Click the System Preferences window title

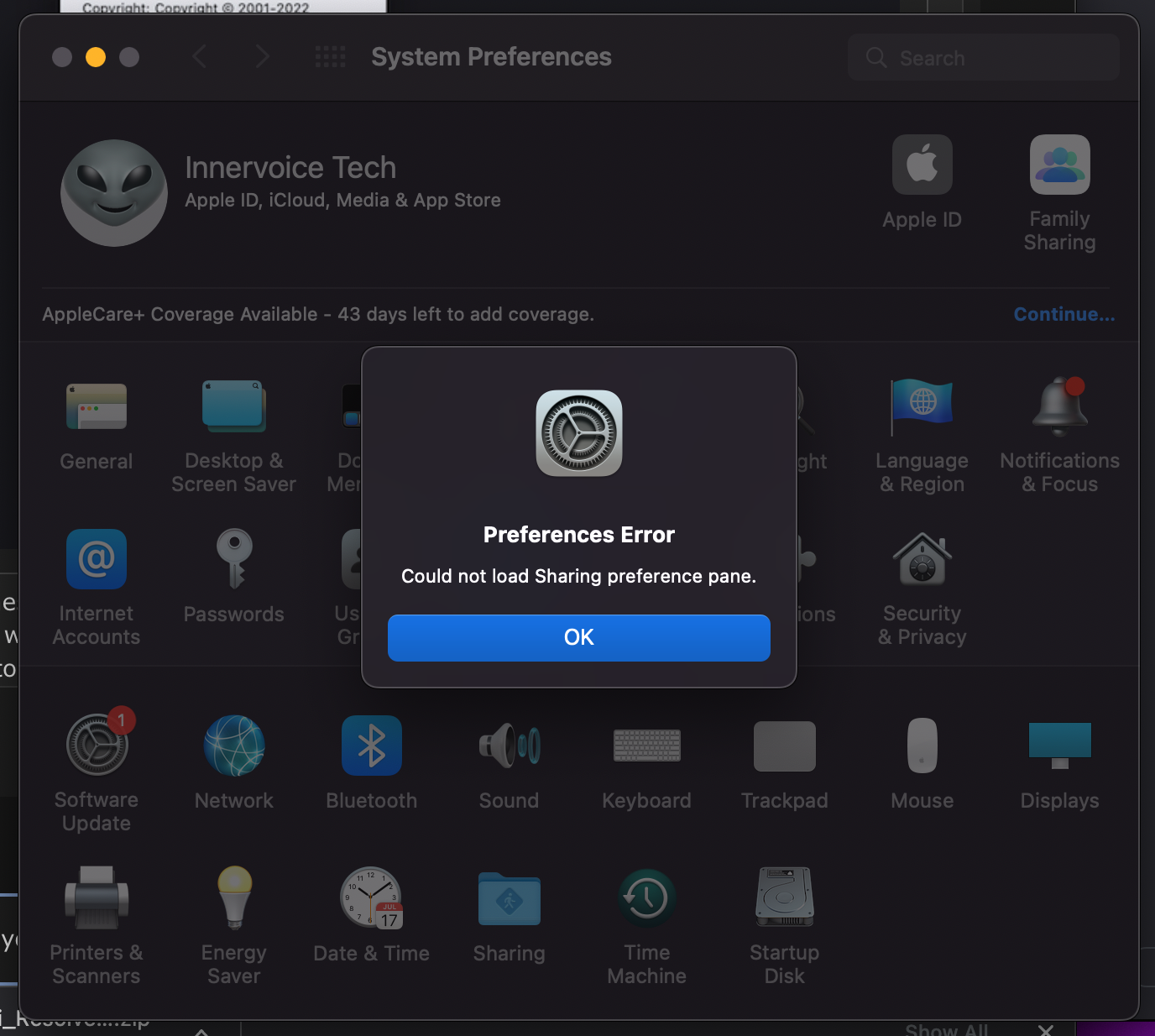coord(492,57)
